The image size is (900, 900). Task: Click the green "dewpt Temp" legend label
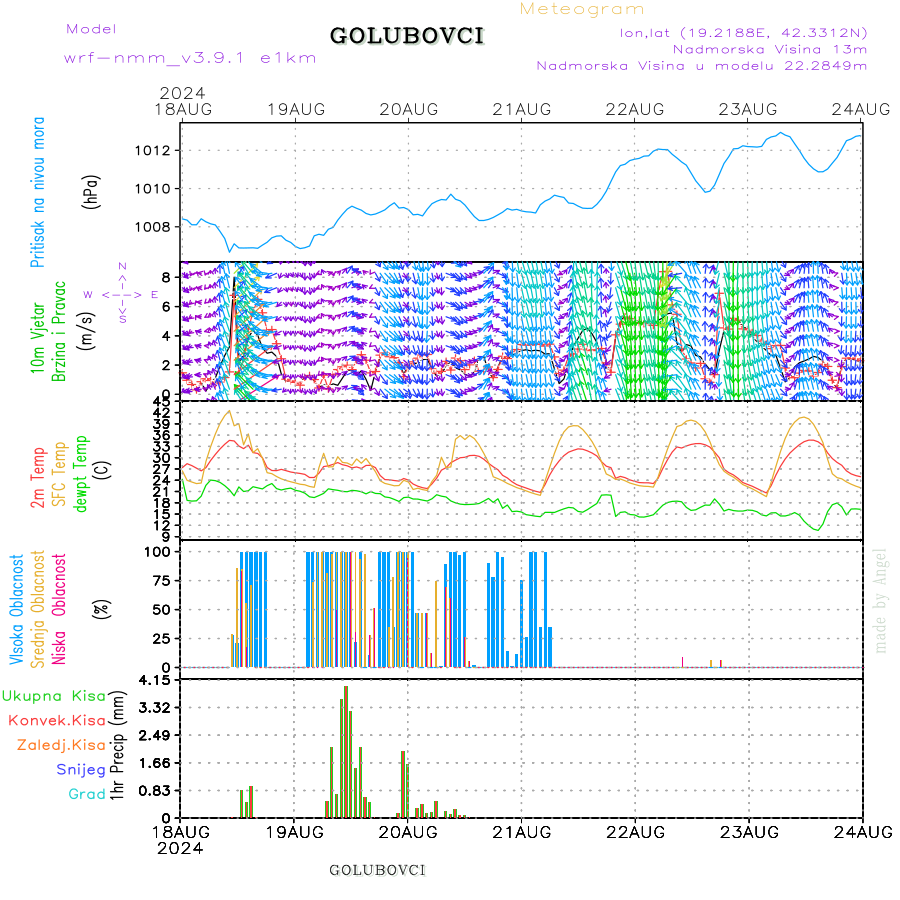(x=81, y=474)
